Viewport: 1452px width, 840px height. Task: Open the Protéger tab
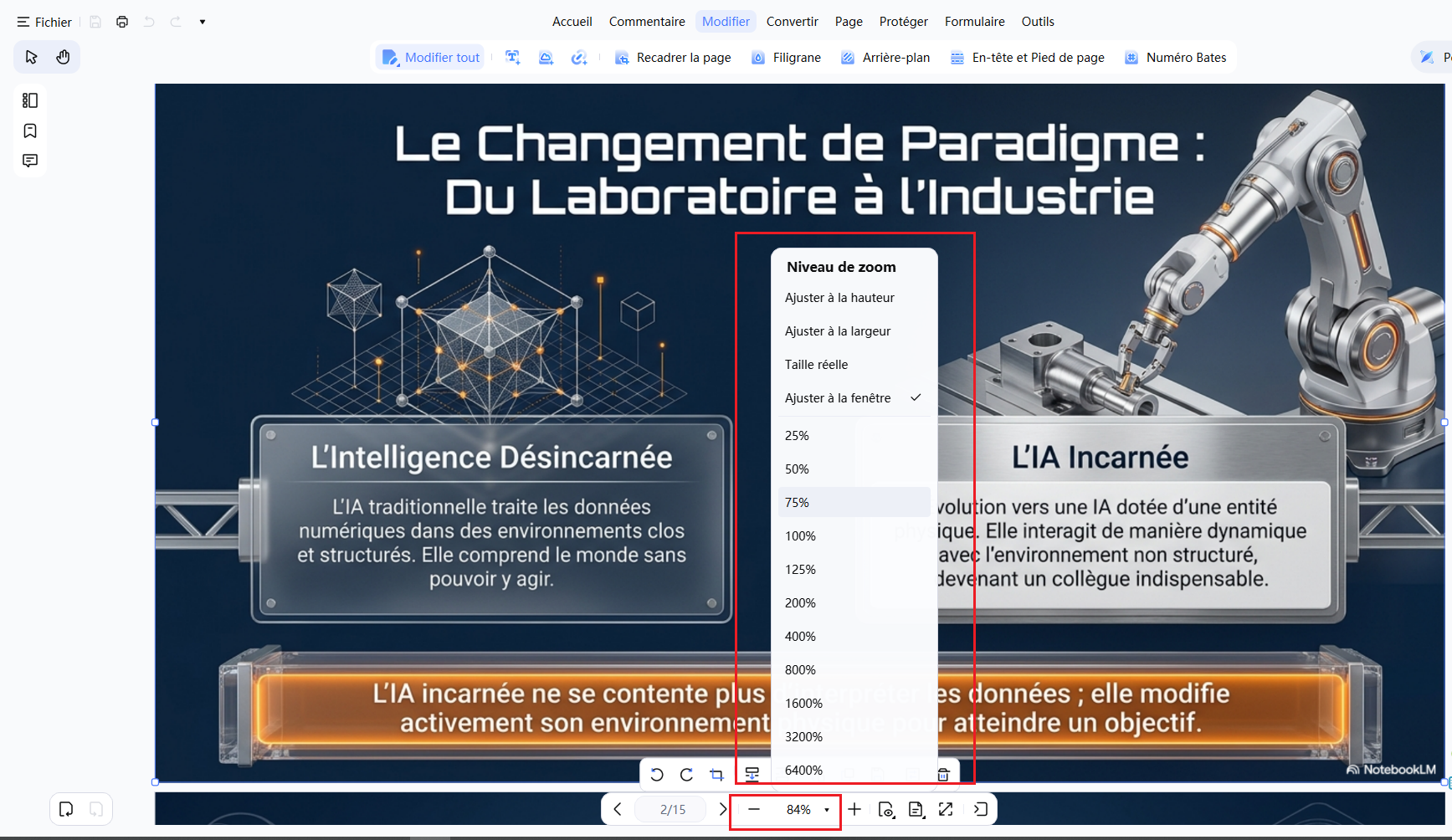(903, 22)
